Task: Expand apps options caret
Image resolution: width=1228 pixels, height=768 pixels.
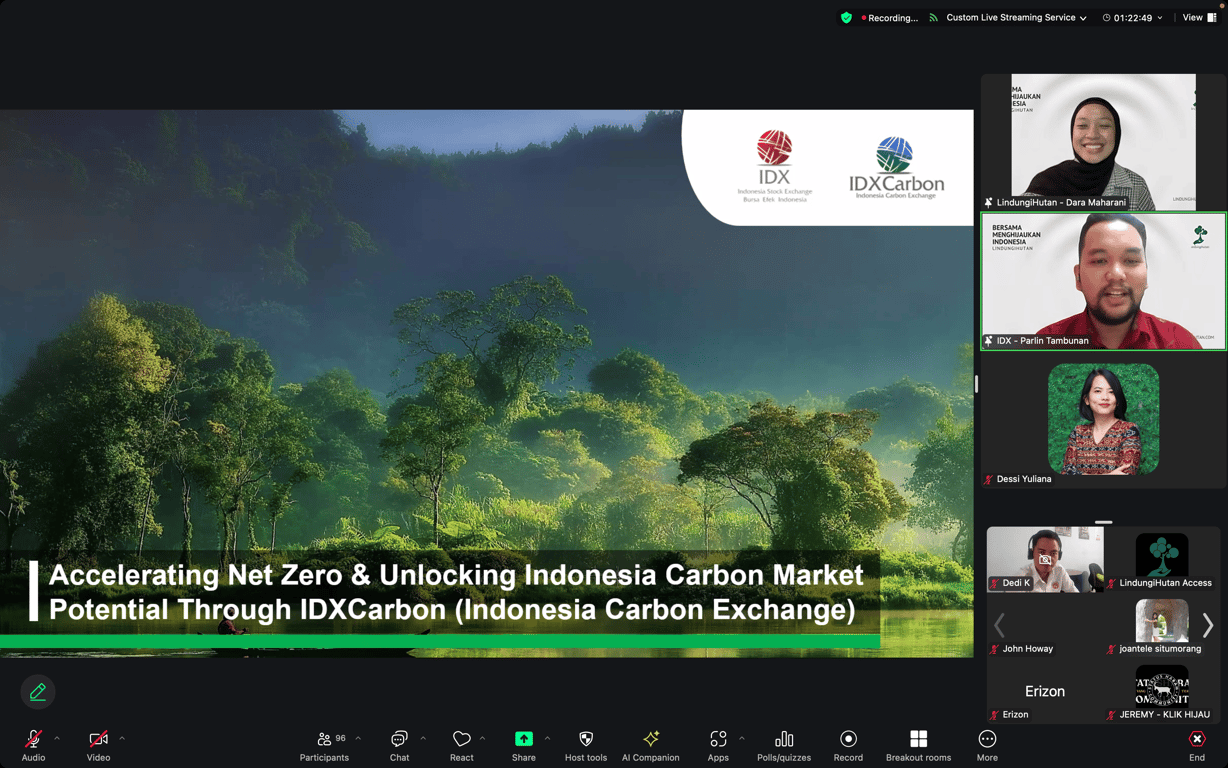Action: pos(741,739)
